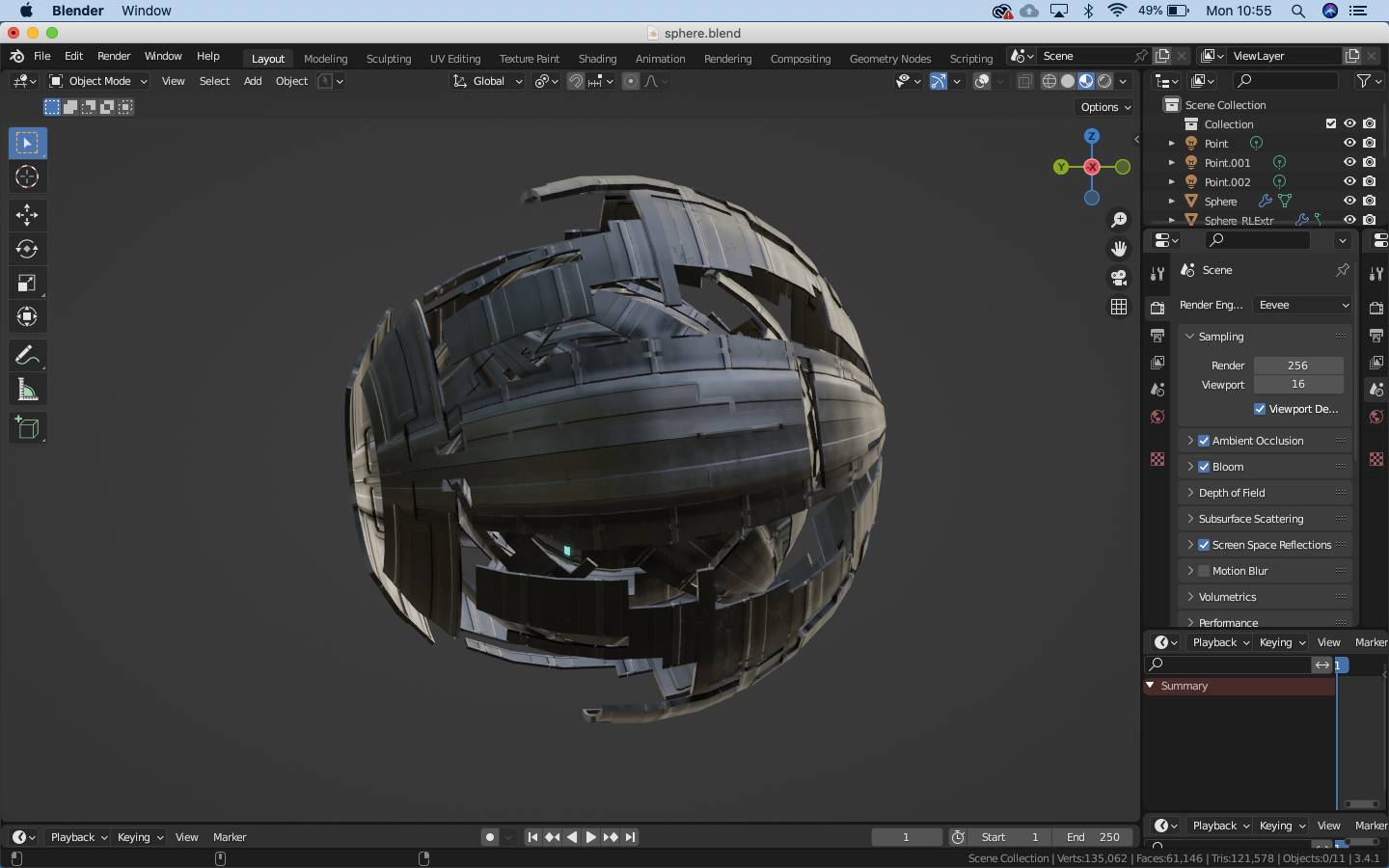Enable Motion Blur checkbox

1204,571
